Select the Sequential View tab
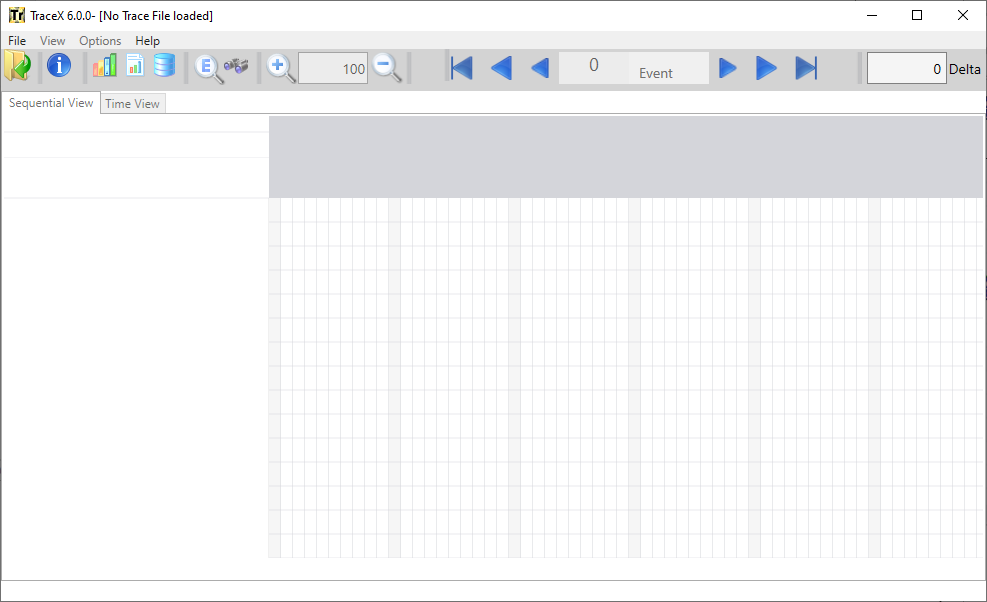The image size is (987, 602). [50, 103]
